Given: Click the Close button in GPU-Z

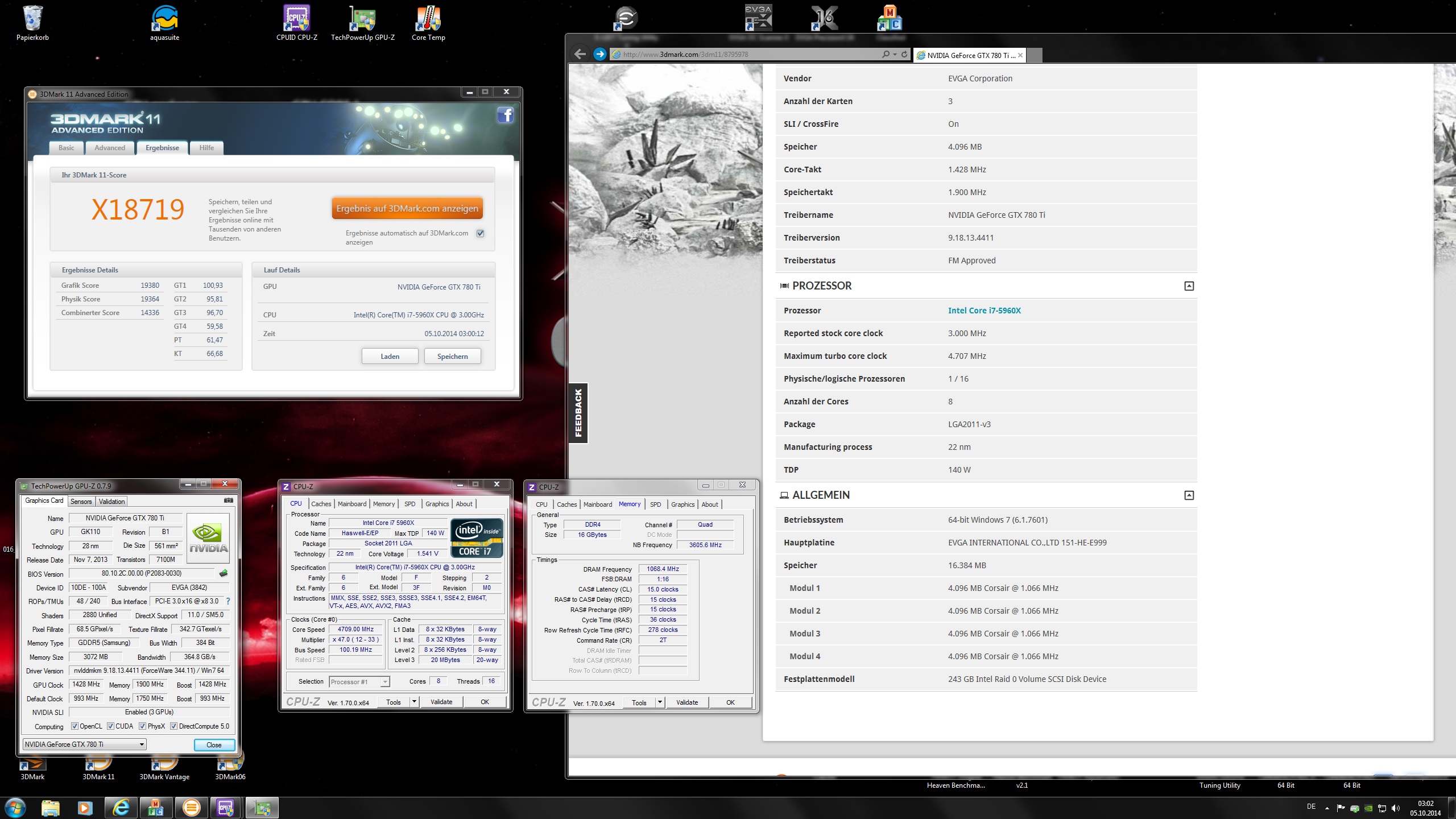Looking at the screenshot, I should [x=214, y=744].
